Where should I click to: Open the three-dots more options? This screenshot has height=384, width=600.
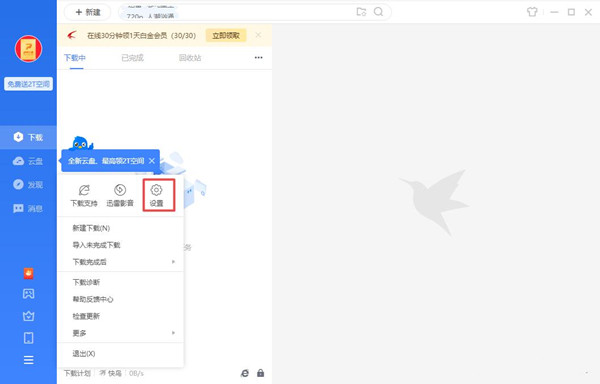pyautogui.click(x=259, y=57)
